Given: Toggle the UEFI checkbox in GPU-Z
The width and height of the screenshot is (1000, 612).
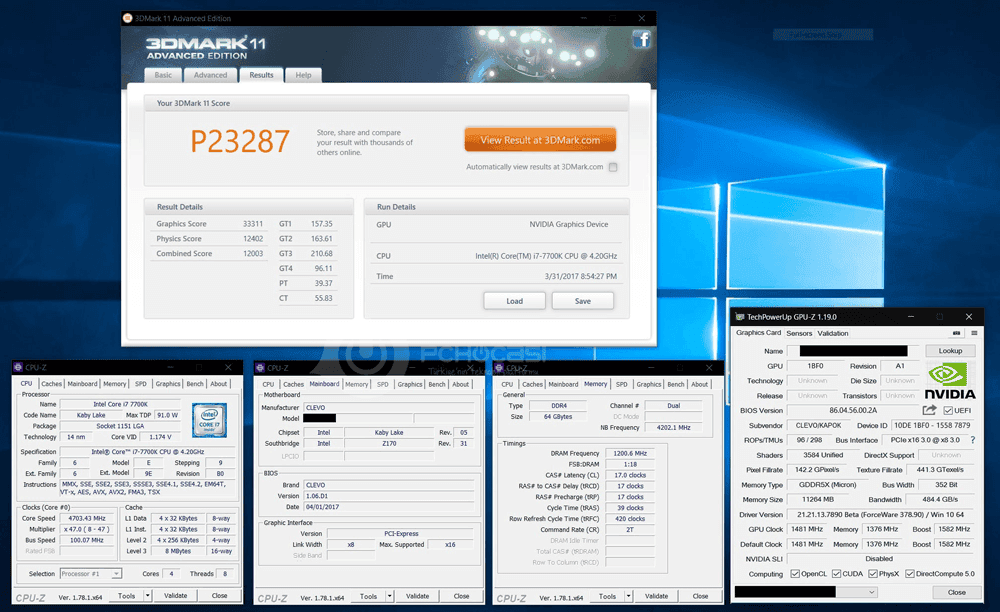Looking at the screenshot, I should point(947,410).
